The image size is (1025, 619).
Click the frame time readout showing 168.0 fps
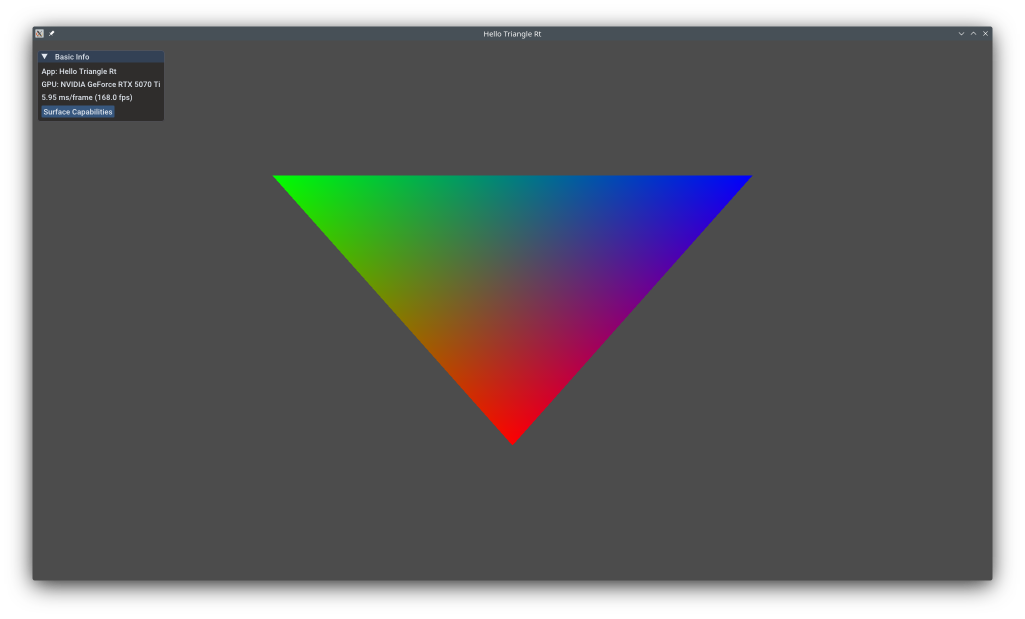click(87, 97)
